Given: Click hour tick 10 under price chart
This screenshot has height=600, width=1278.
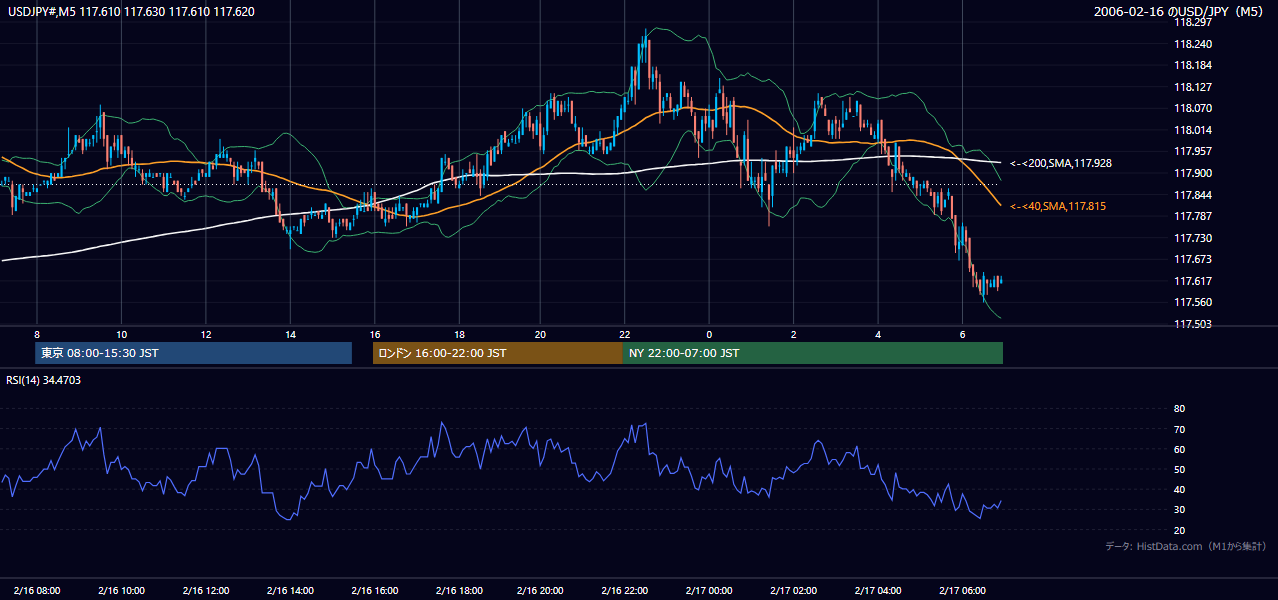Looking at the screenshot, I should [x=121, y=334].
